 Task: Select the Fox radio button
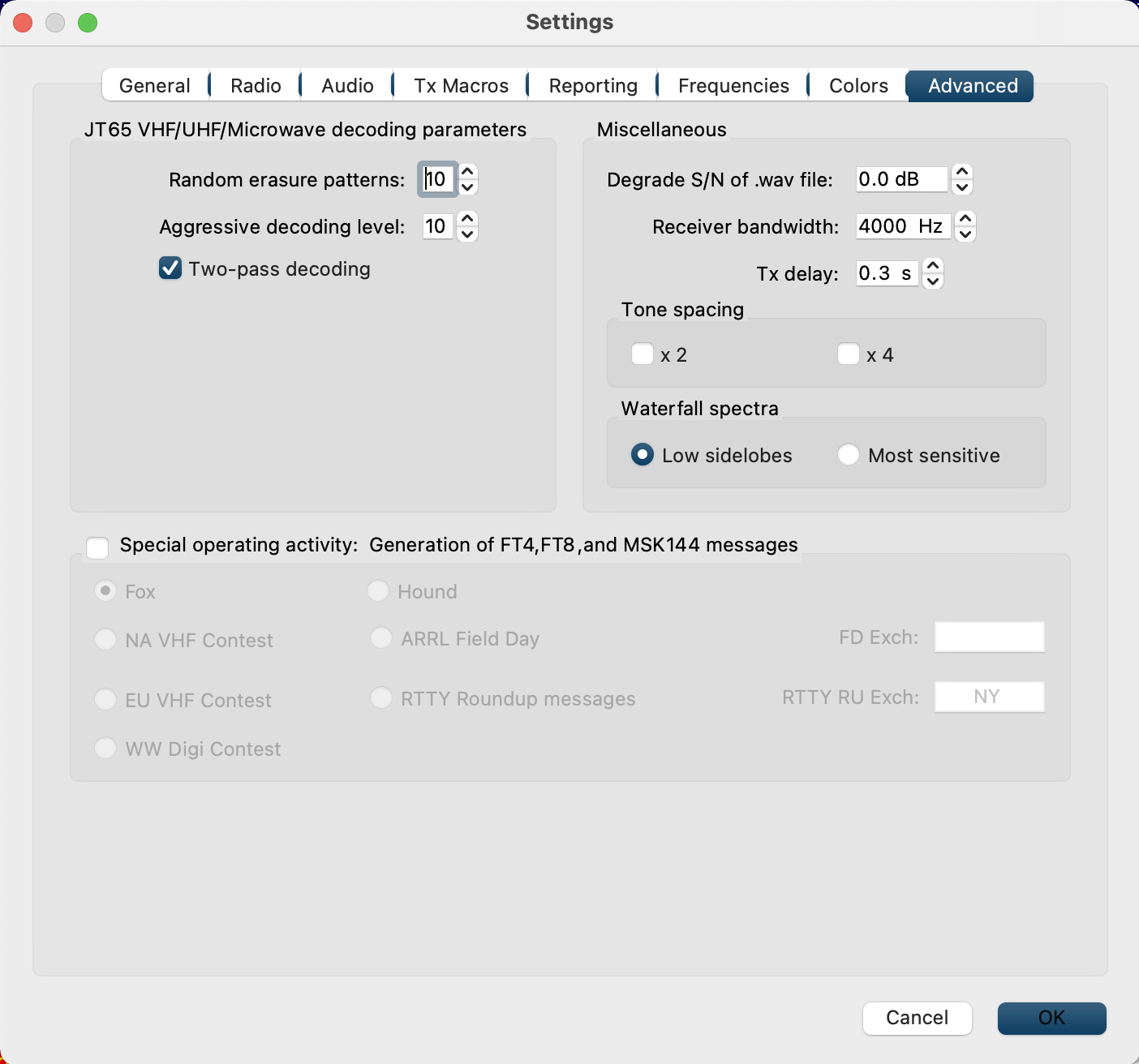[105, 591]
